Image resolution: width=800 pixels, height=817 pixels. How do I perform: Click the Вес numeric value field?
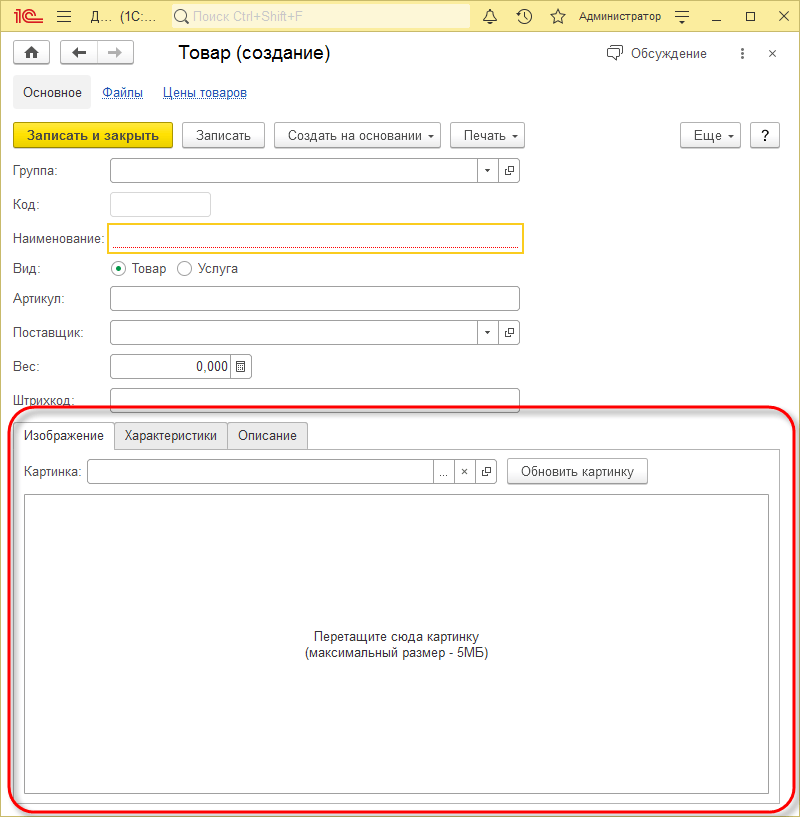(x=170, y=367)
